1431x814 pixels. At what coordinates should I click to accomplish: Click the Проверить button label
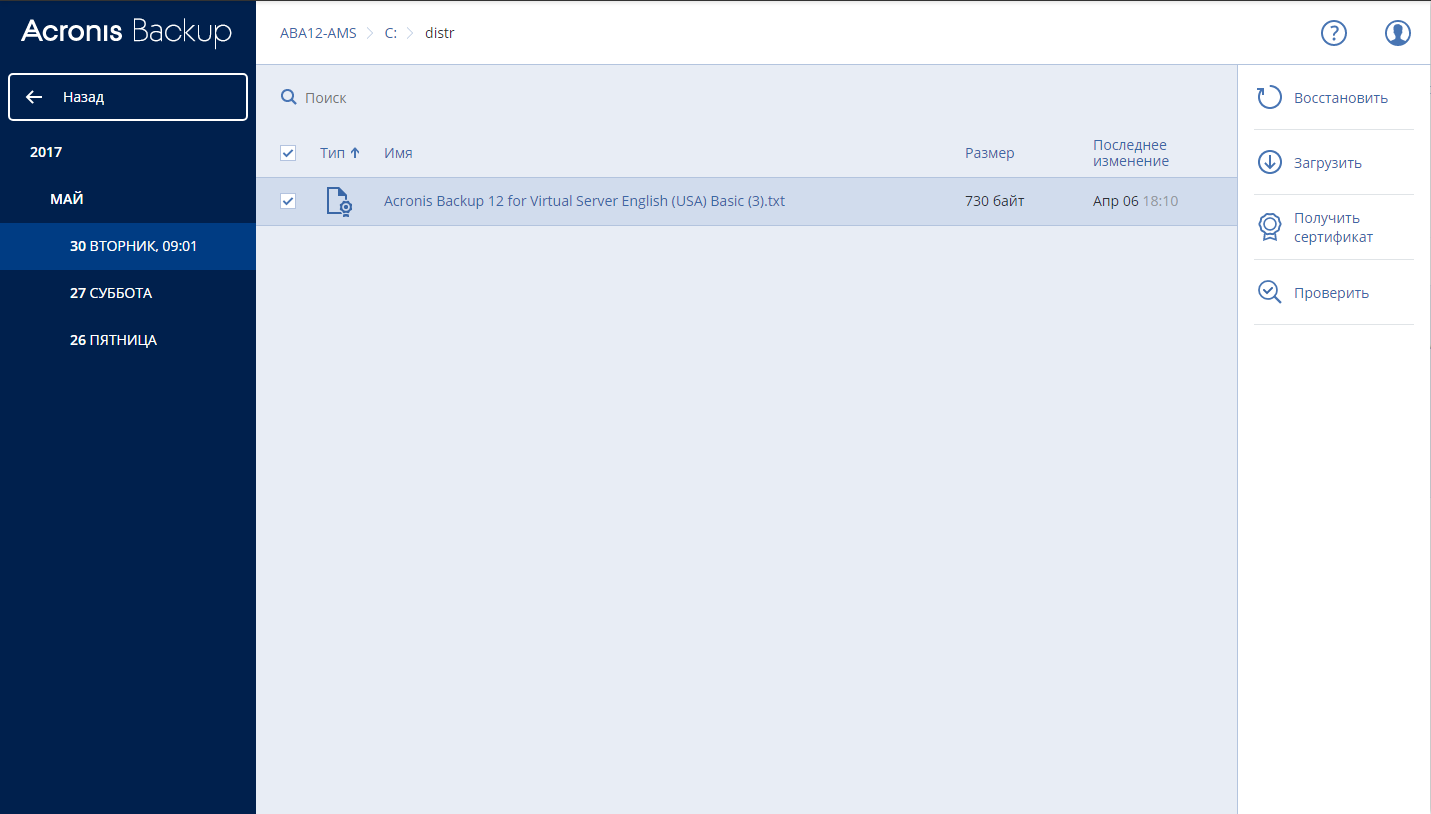pyautogui.click(x=1331, y=293)
